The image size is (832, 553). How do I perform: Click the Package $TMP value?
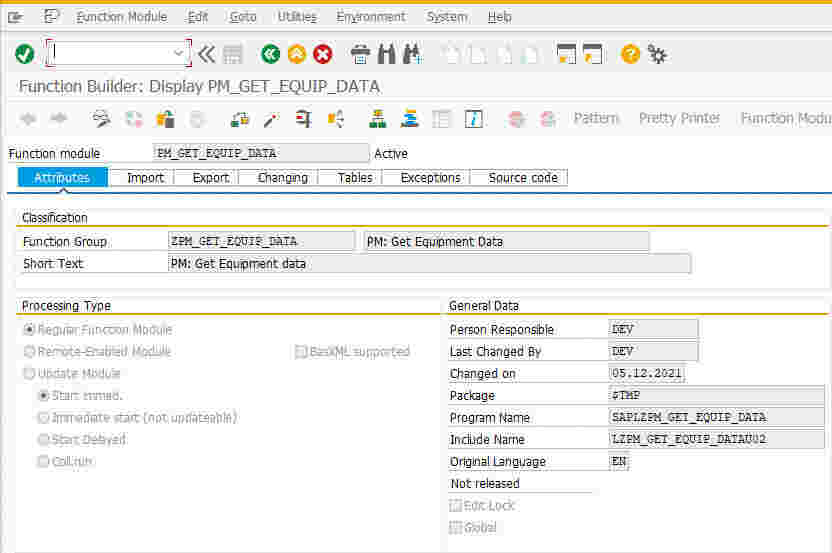[716, 395]
